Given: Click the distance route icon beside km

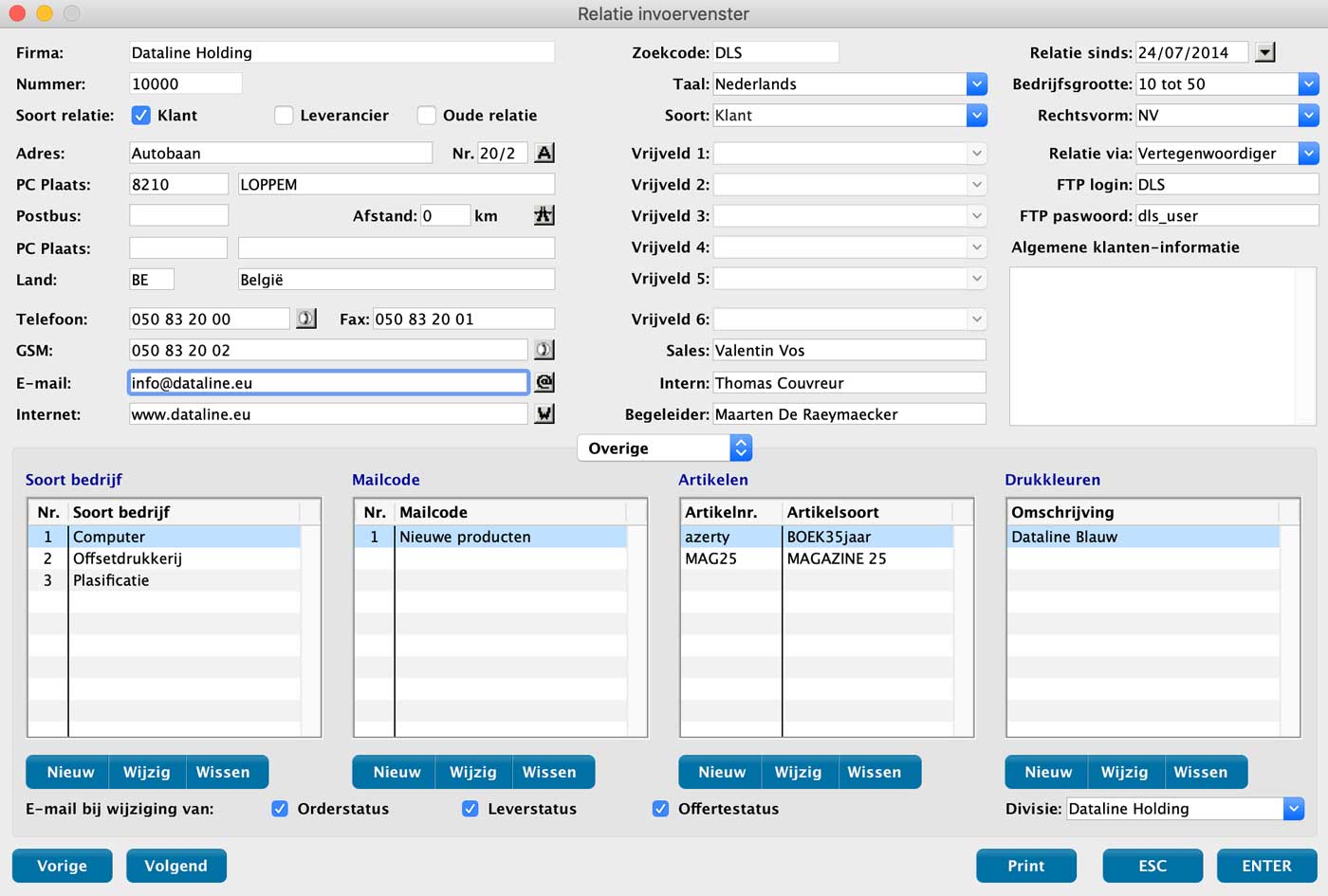Looking at the screenshot, I should click(x=544, y=215).
